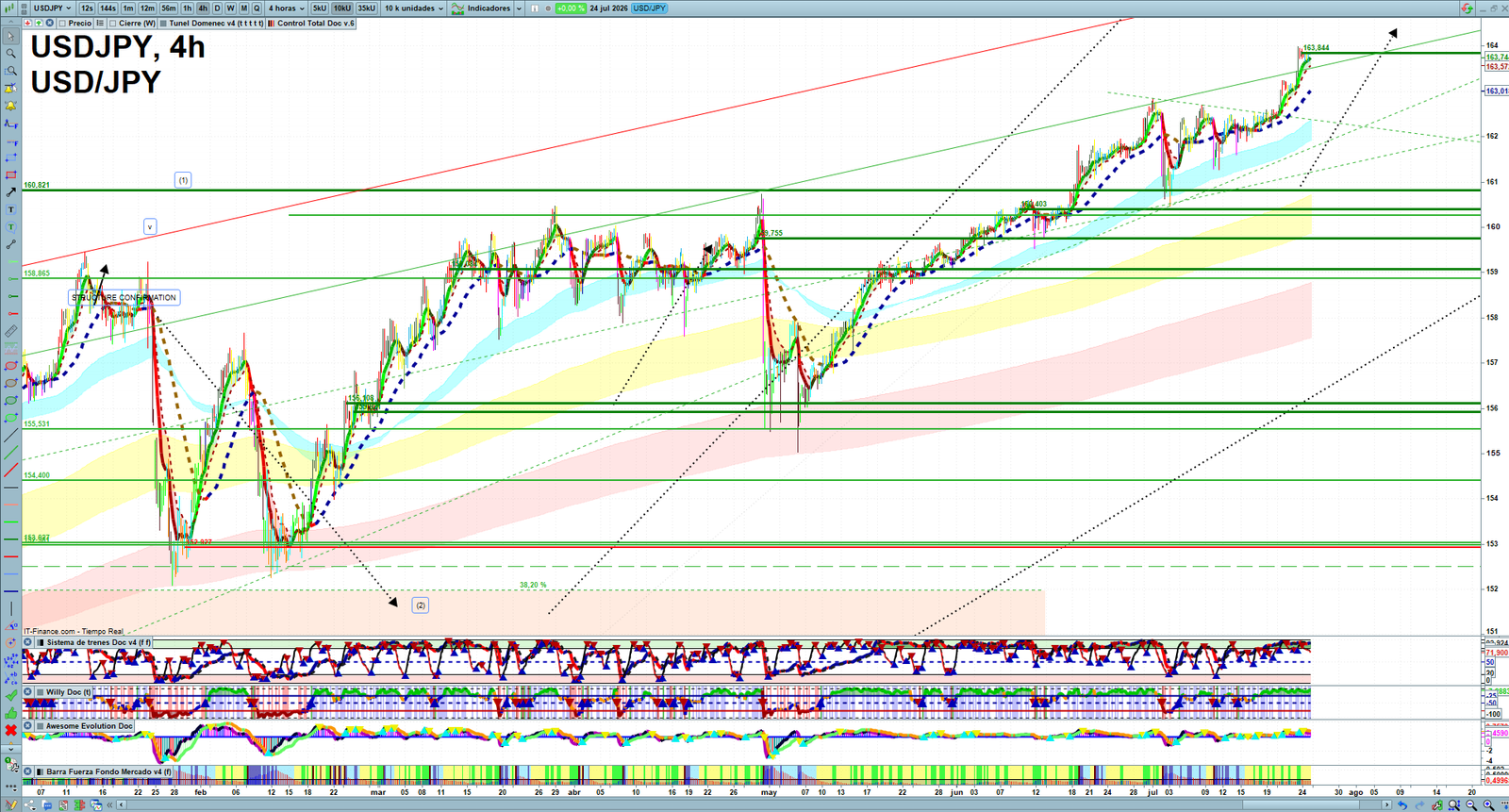The height and width of the screenshot is (812, 1509).
Task: Close the Willy Doc (t) indicator panel
Action: (28, 692)
